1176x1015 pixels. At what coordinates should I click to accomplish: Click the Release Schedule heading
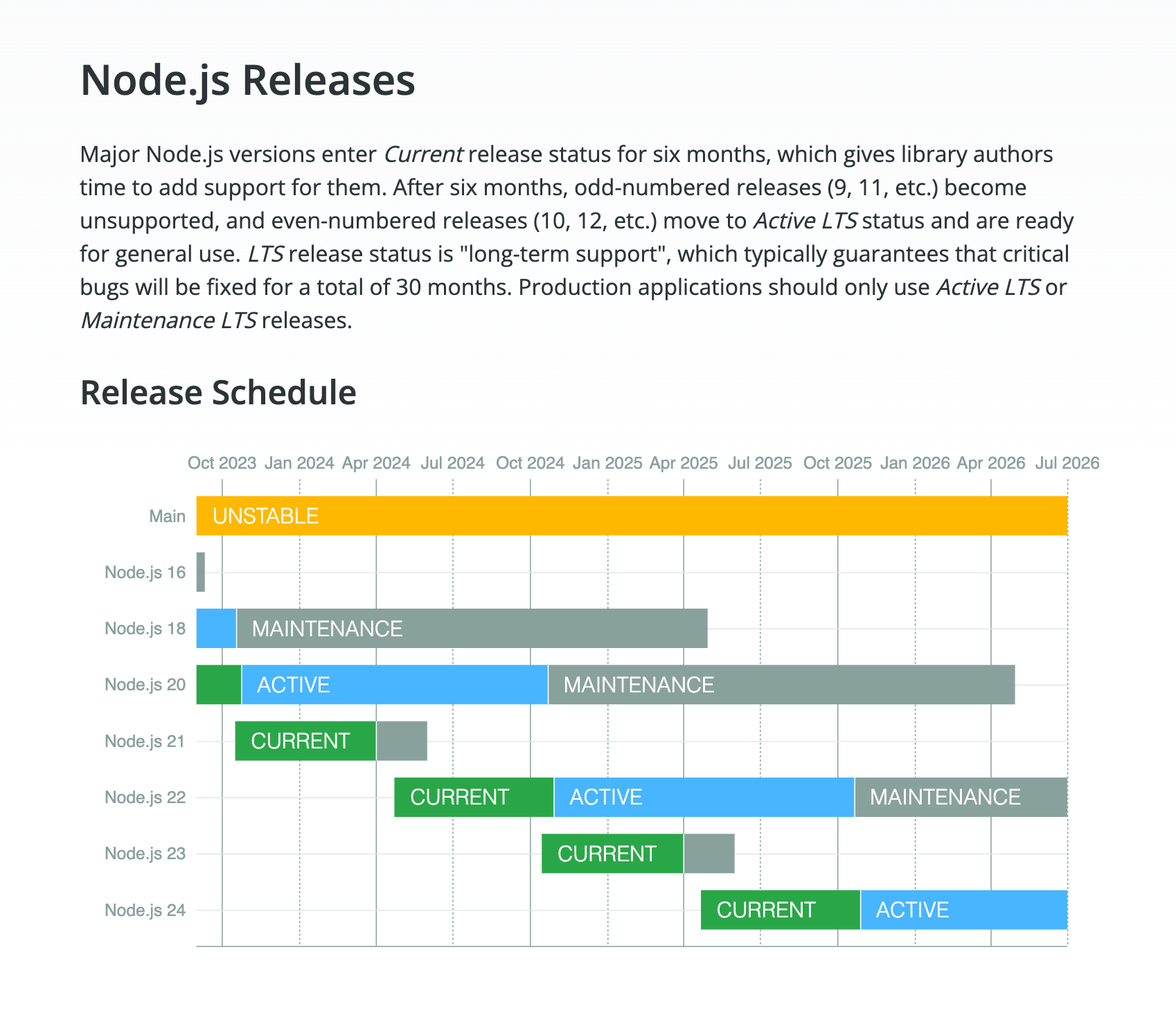[218, 393]
